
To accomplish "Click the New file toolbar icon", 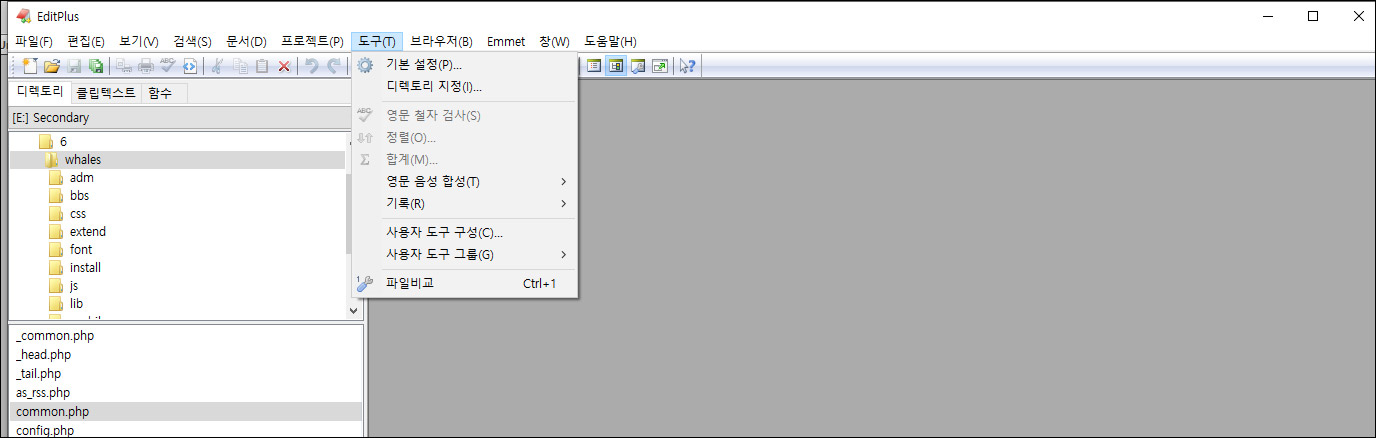I will [30, 66].
